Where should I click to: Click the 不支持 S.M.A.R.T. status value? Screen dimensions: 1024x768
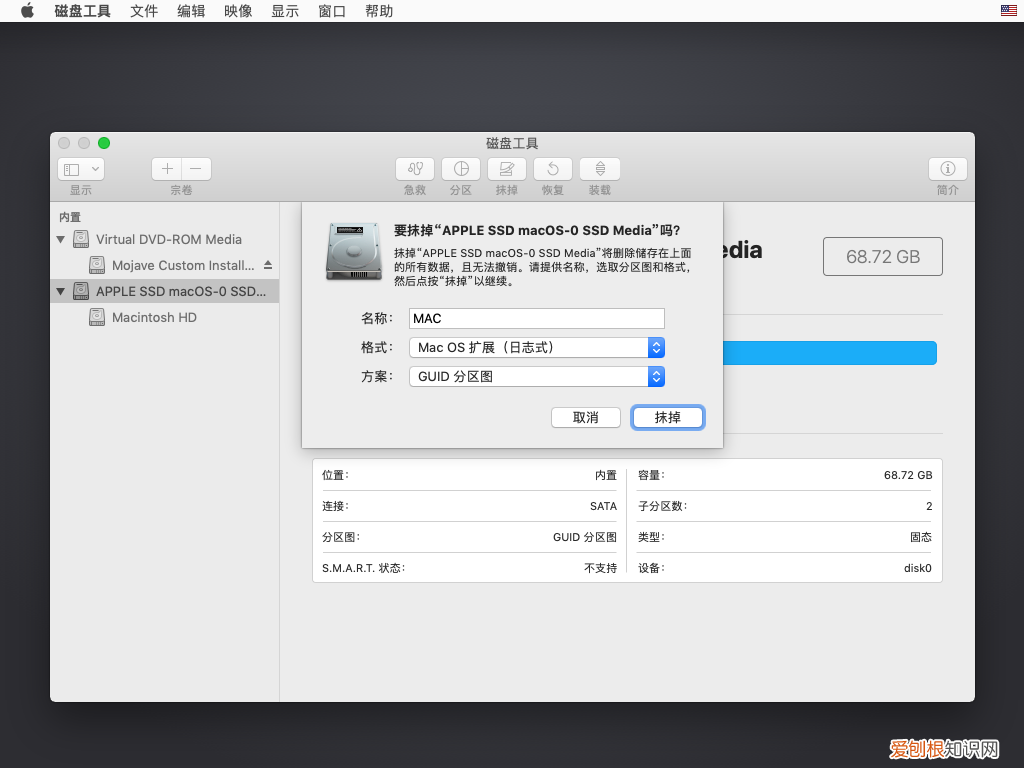600,568
